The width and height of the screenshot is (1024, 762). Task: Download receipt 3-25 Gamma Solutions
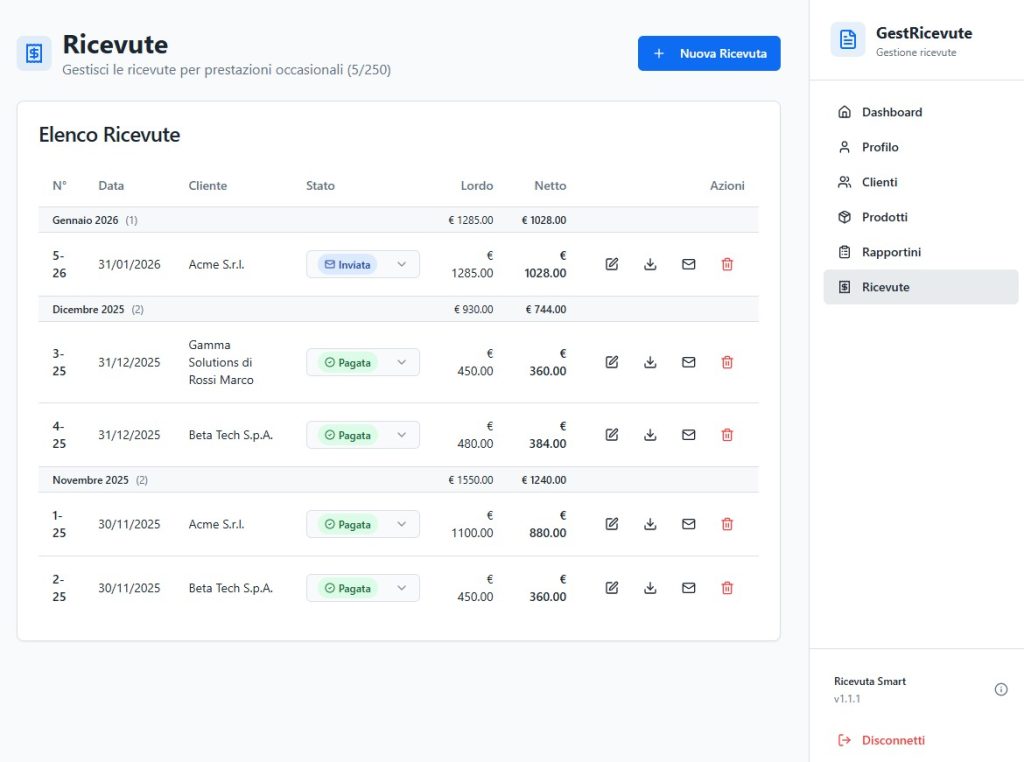pyautogui.click(x=650, y=362)
